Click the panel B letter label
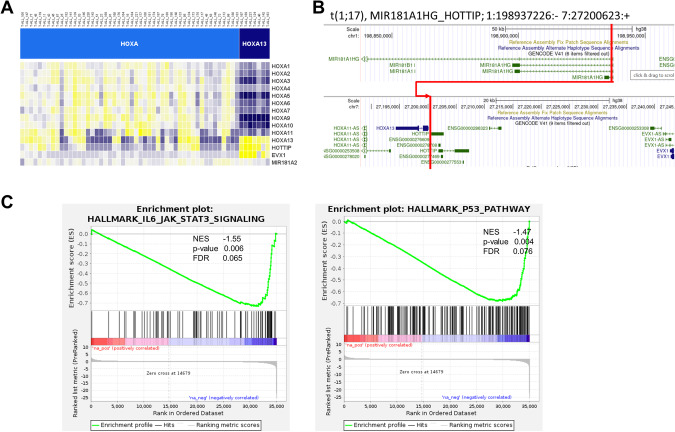The height and width of the screenshot is (432, 675). pyautogui.click(x=317, y=8)
